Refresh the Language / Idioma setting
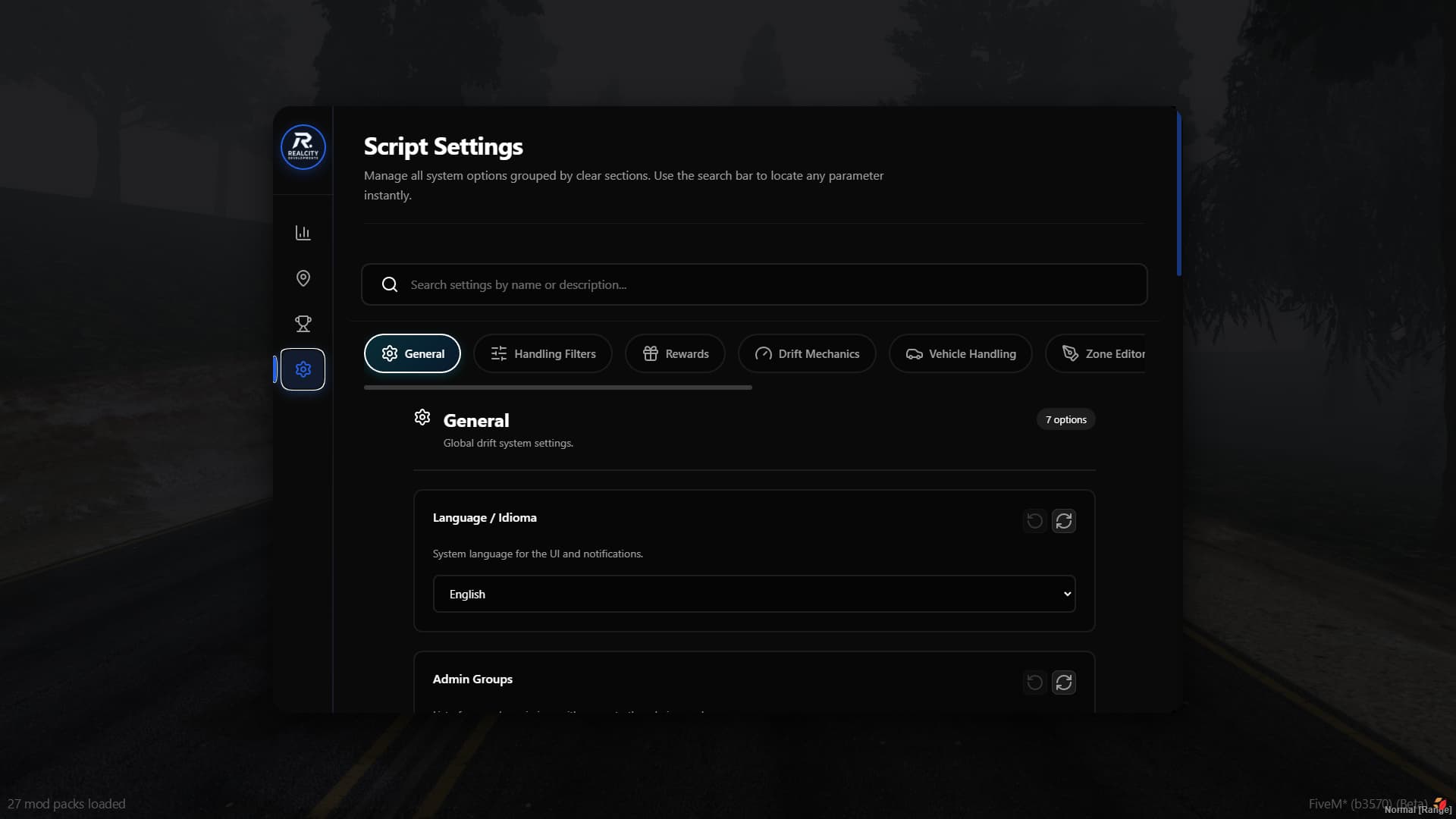The height and width of the screenshot is (819, 1456). 1064,521
